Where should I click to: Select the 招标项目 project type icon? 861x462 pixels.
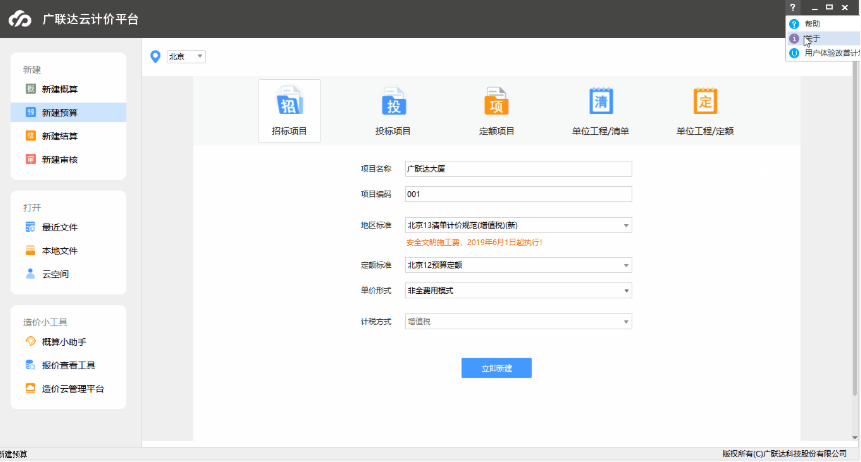tap(289, 105)
